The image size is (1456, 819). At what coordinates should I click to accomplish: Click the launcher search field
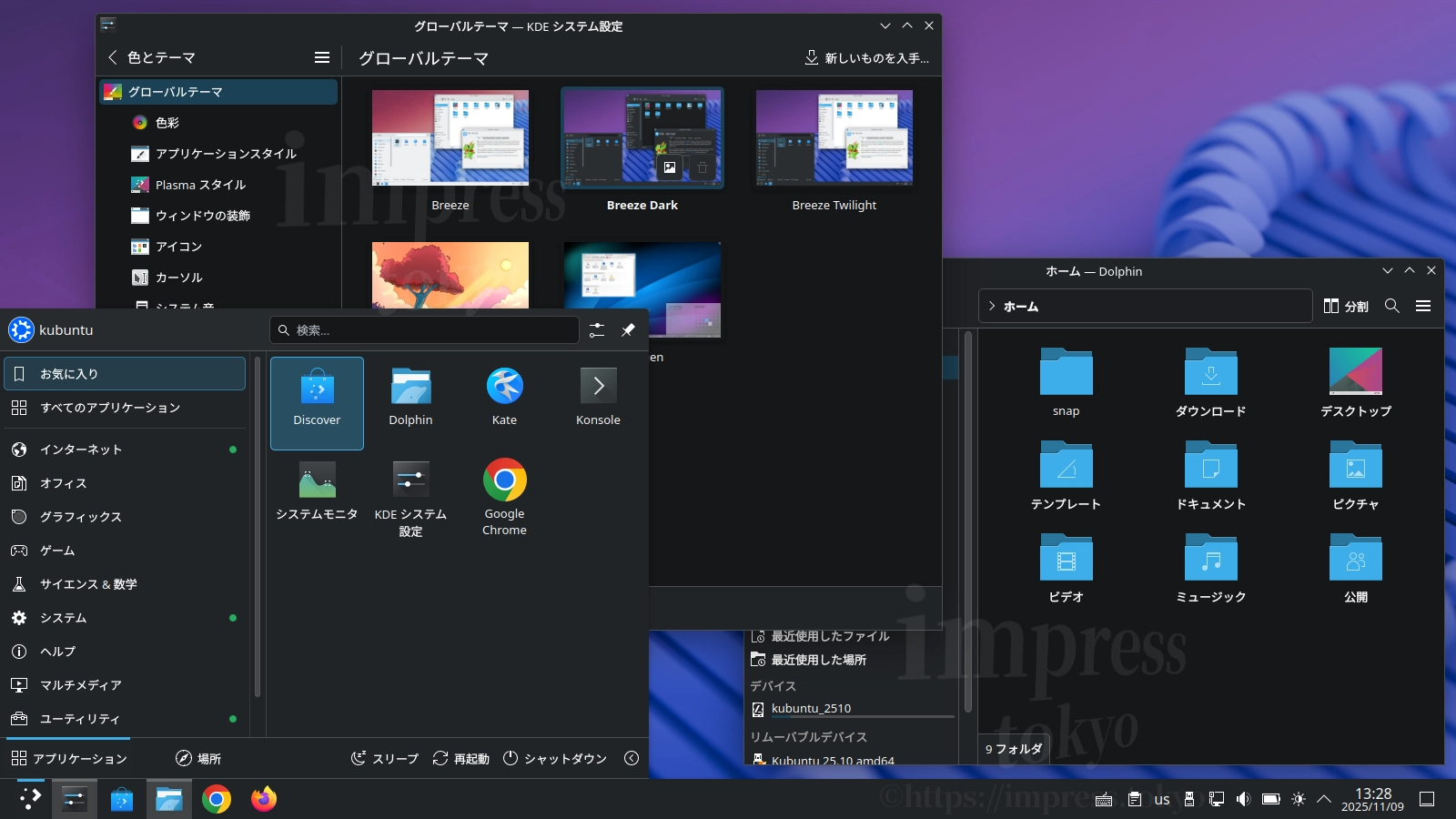424,330
